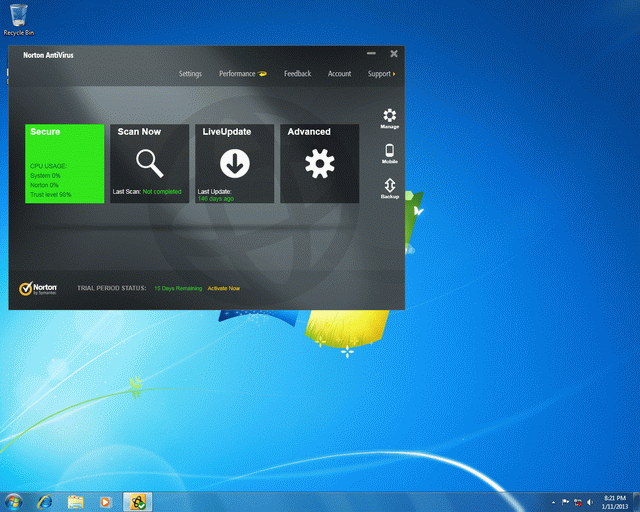Click Trust level 98% text
640x512 pixels.
click(51, 195)
